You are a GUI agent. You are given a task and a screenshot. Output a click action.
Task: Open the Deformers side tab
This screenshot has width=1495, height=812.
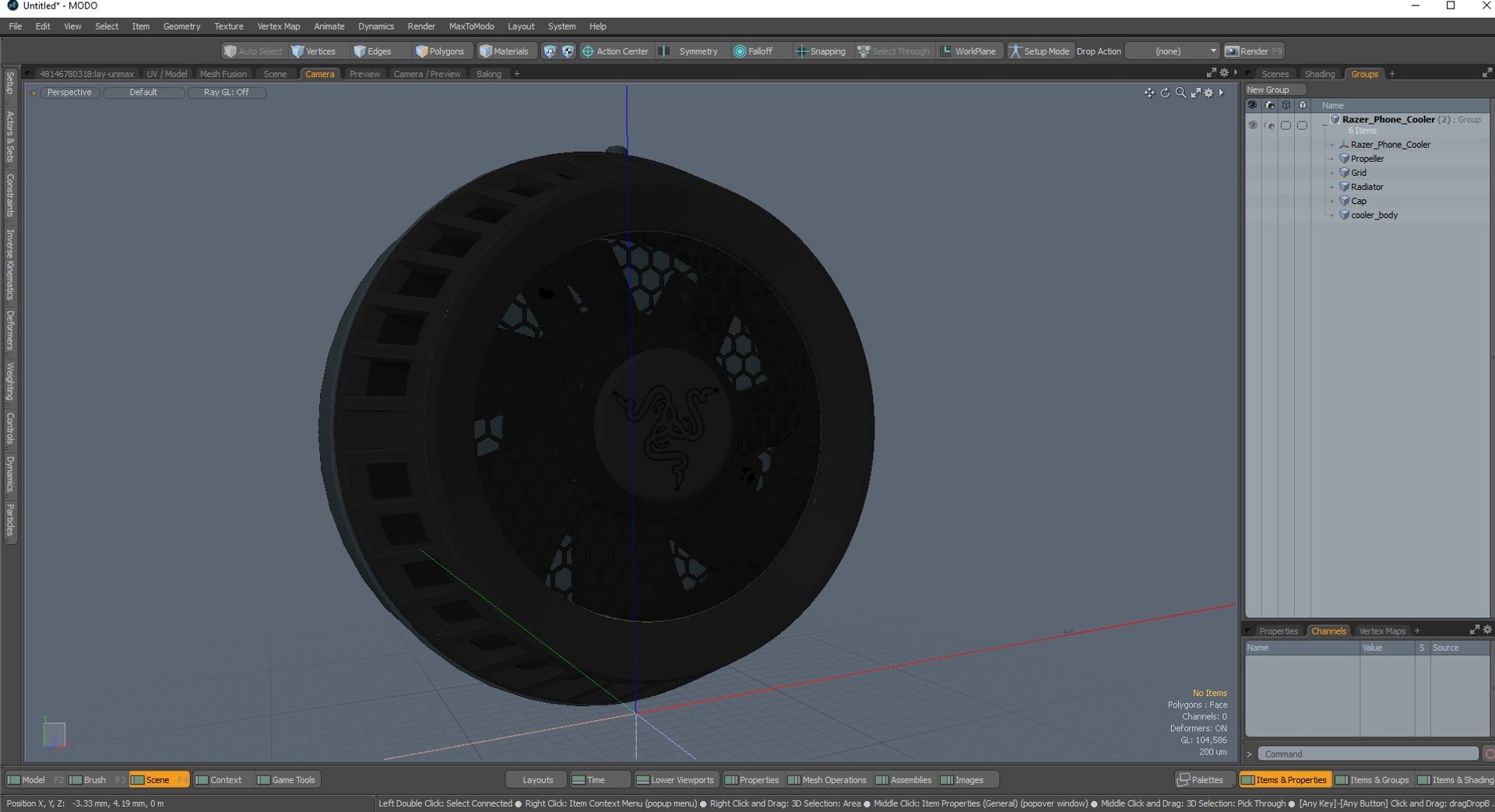point(10,331)
